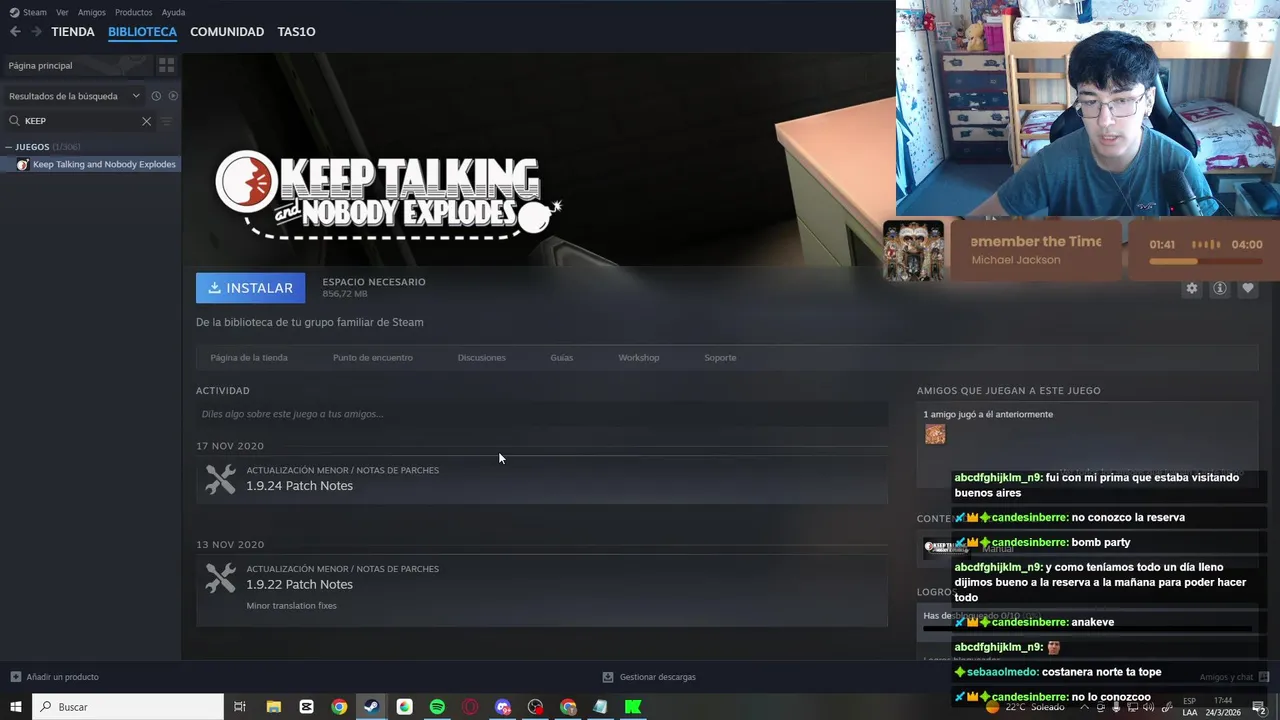Open Gestionar descargas
This screenshot has width=1280, height=720.
coord(649,677)
